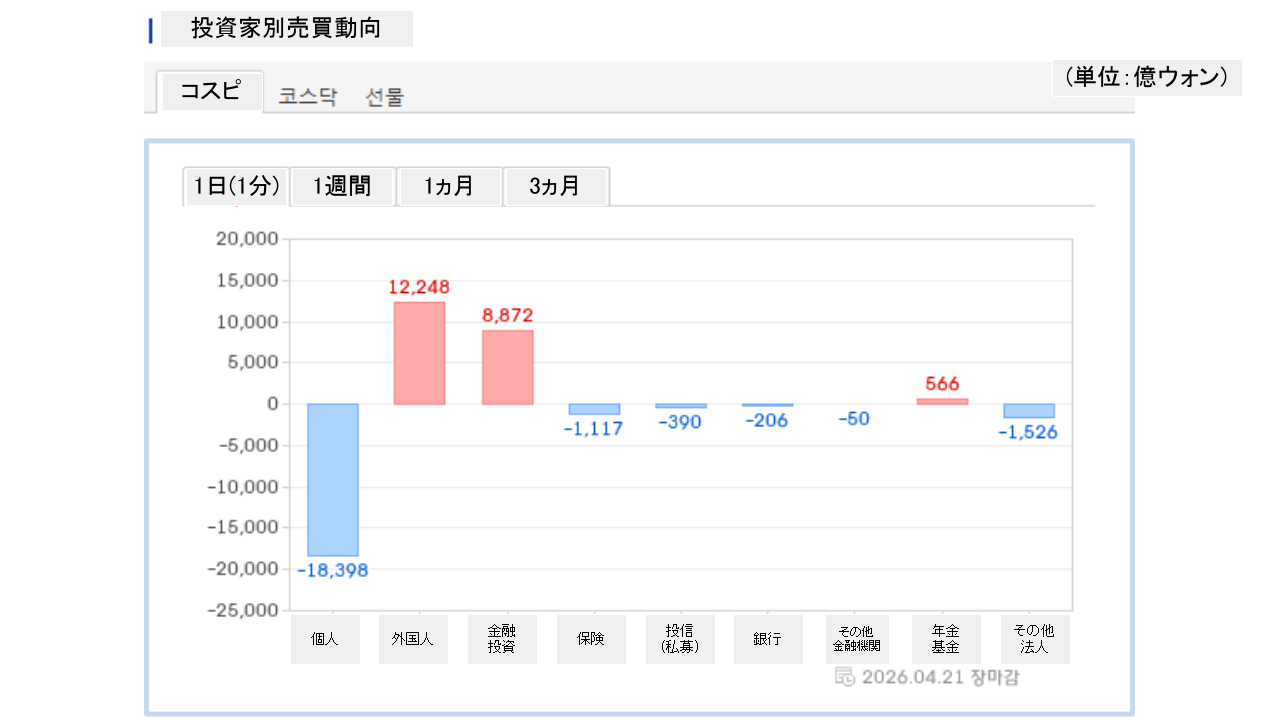
Task: Show the 3ヵ月 period tab
Action: pos(555,187)
